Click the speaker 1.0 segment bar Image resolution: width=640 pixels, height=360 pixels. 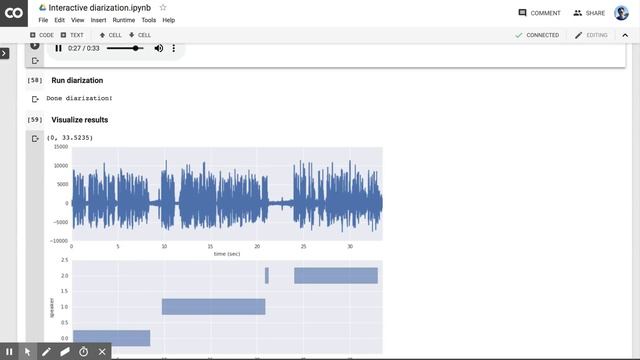click(213, 307)
